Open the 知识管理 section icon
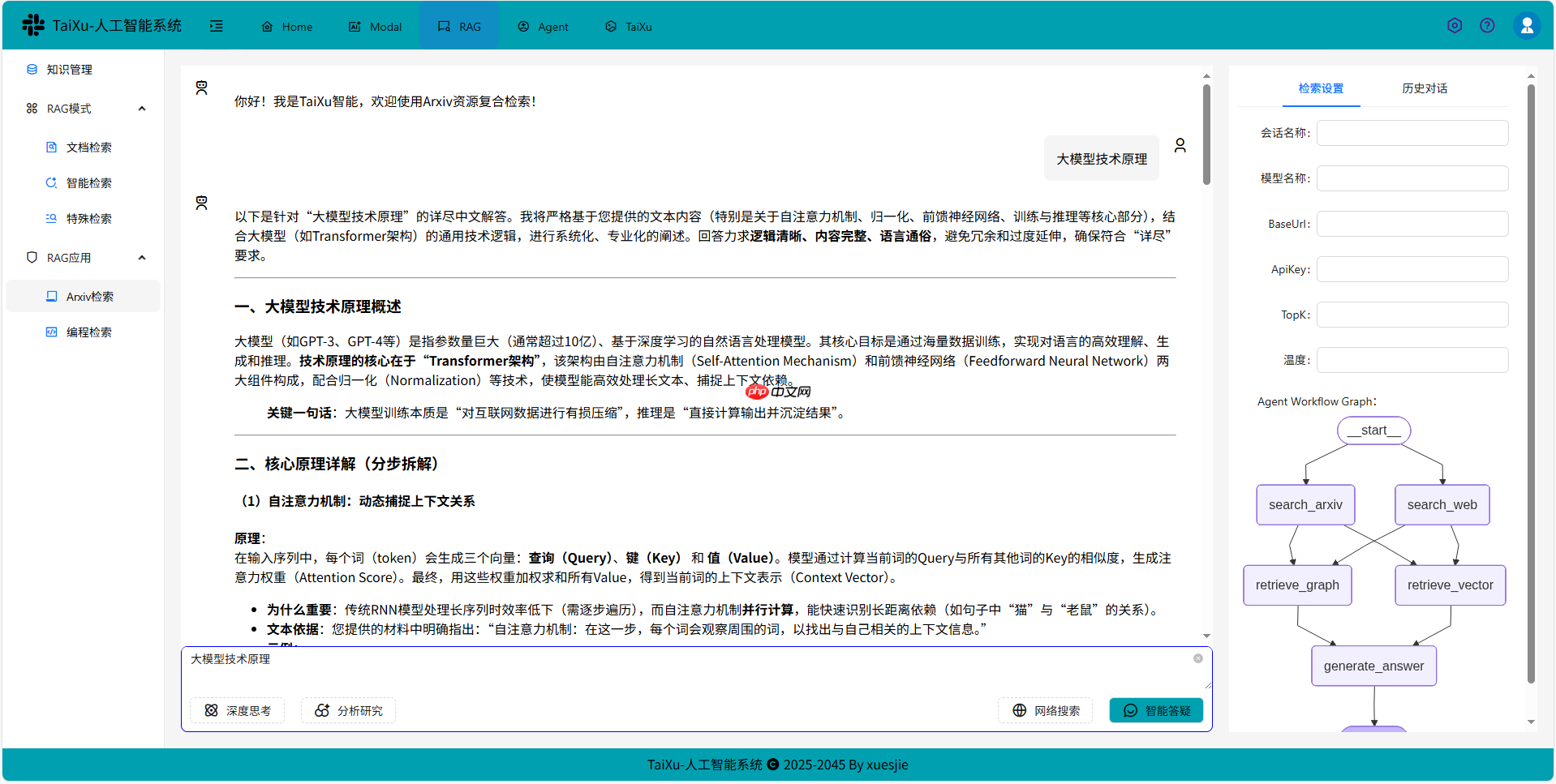 tap(32, 69)
